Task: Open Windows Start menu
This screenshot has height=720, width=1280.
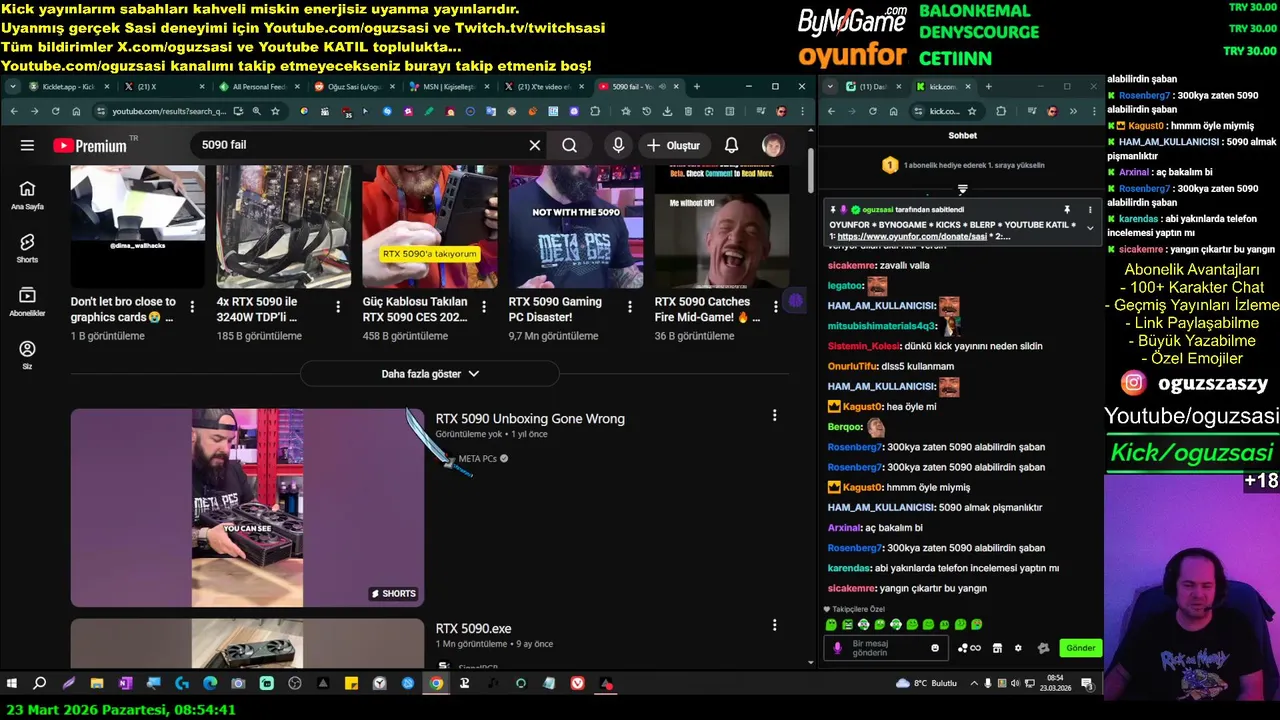Action: coord(12,684)
